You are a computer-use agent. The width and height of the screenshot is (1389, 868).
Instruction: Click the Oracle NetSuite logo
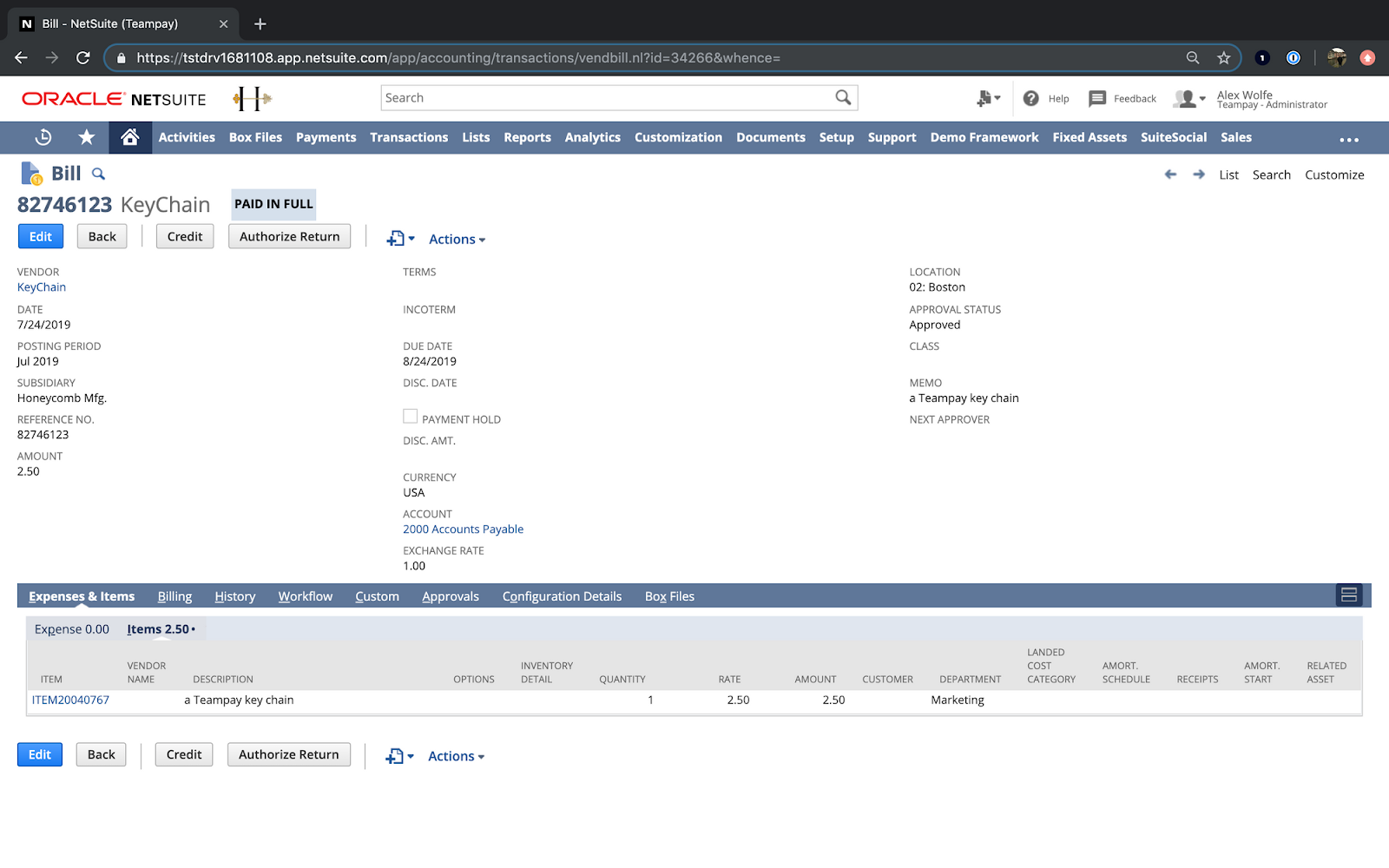click(x=114, y=99)
